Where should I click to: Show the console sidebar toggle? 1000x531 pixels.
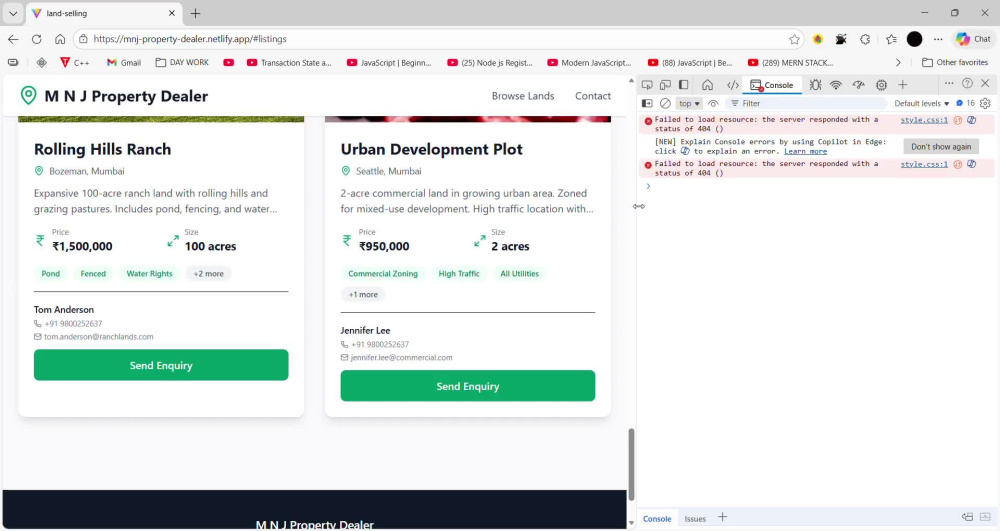coord(647,103)
